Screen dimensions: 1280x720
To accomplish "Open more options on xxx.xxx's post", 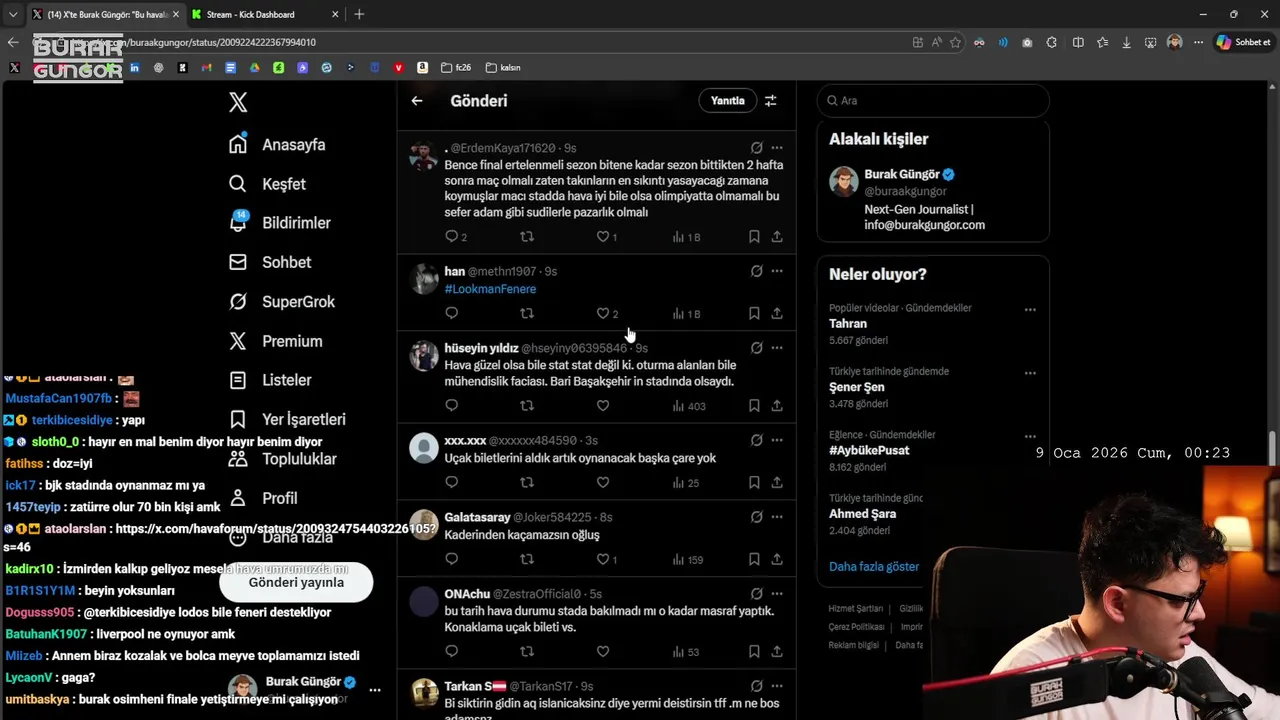I will [777, 440].
